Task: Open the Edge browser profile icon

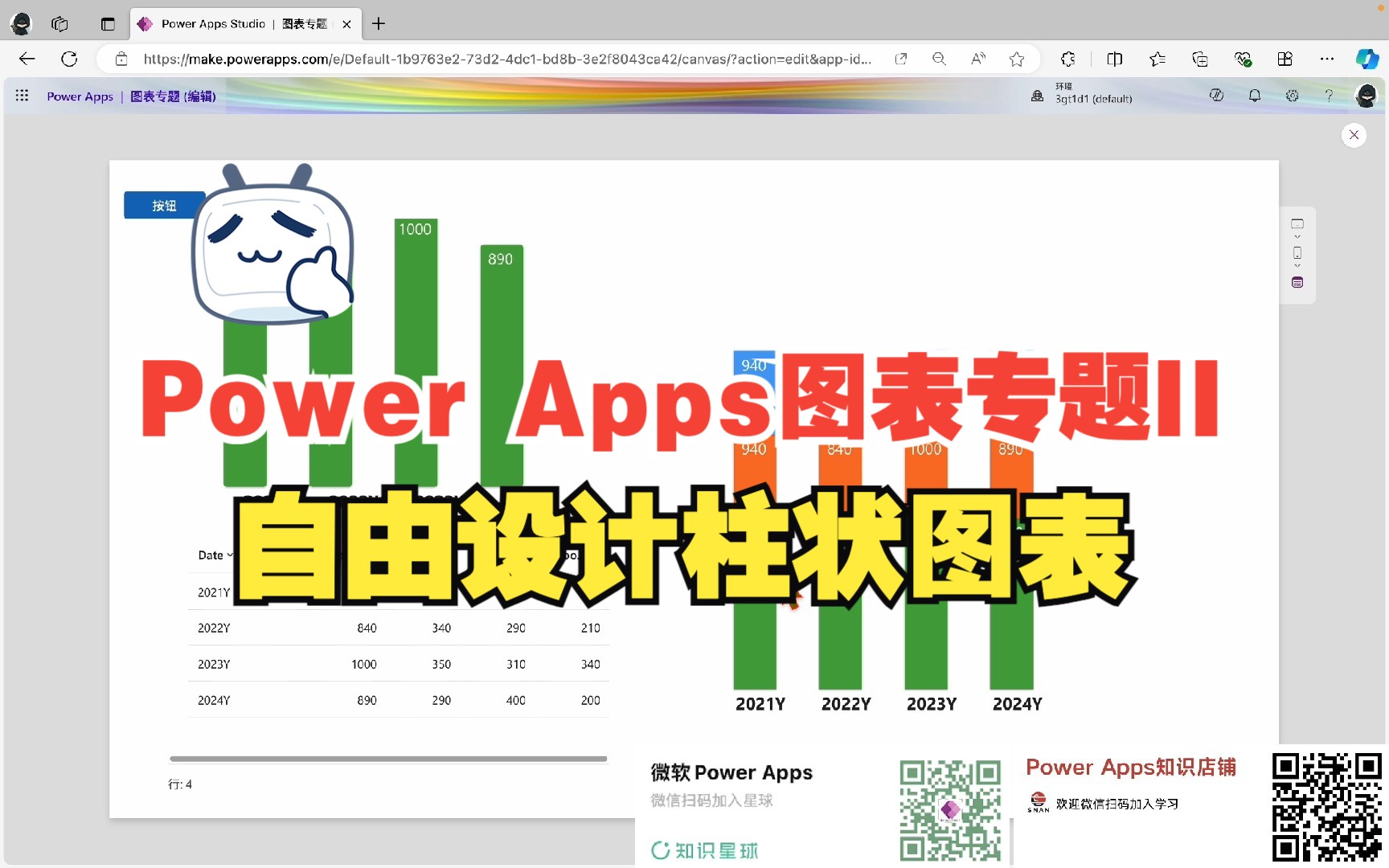Action: [22, 24]
